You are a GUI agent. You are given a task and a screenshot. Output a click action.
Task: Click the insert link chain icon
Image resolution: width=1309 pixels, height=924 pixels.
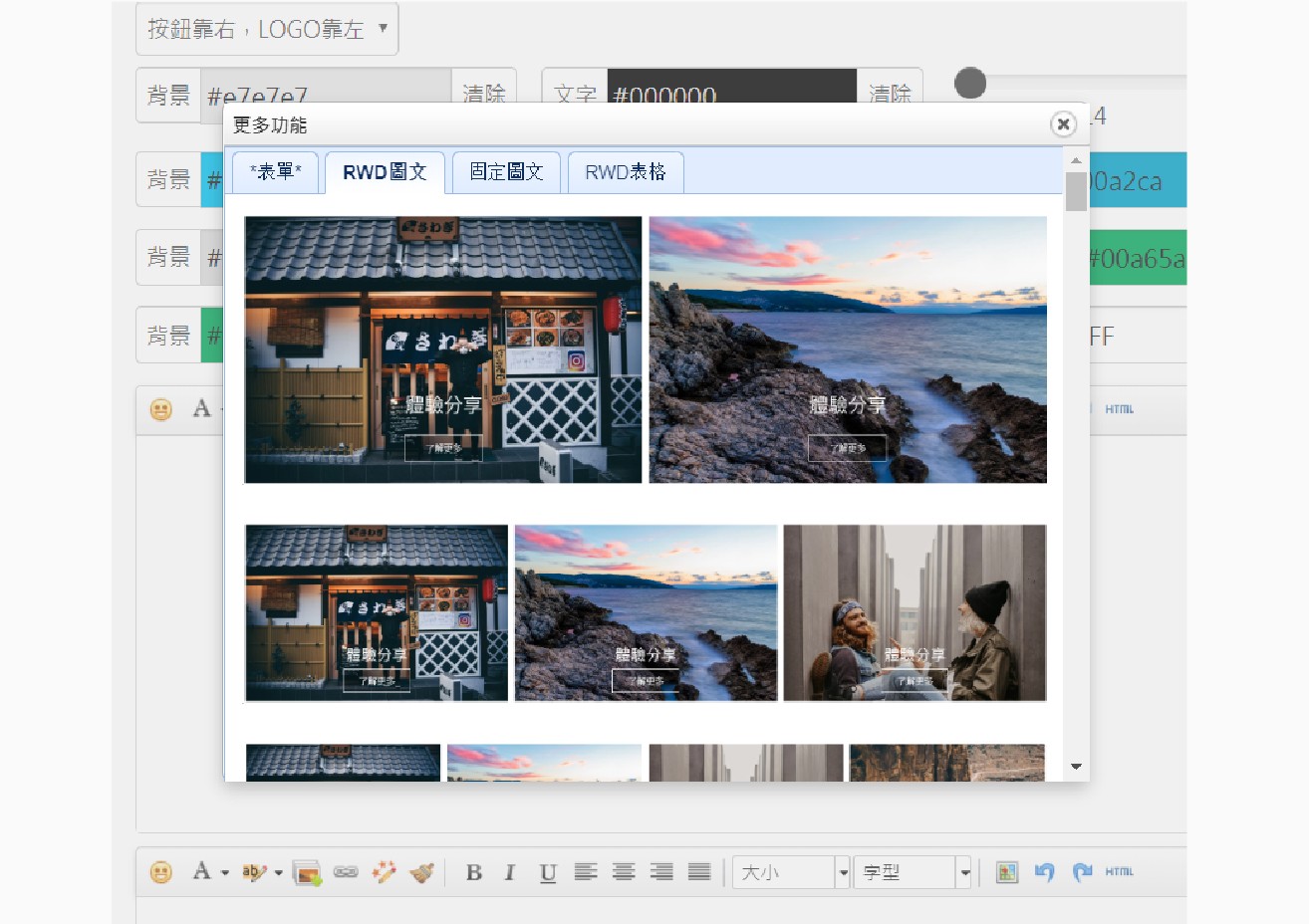(x=346, y=872)
